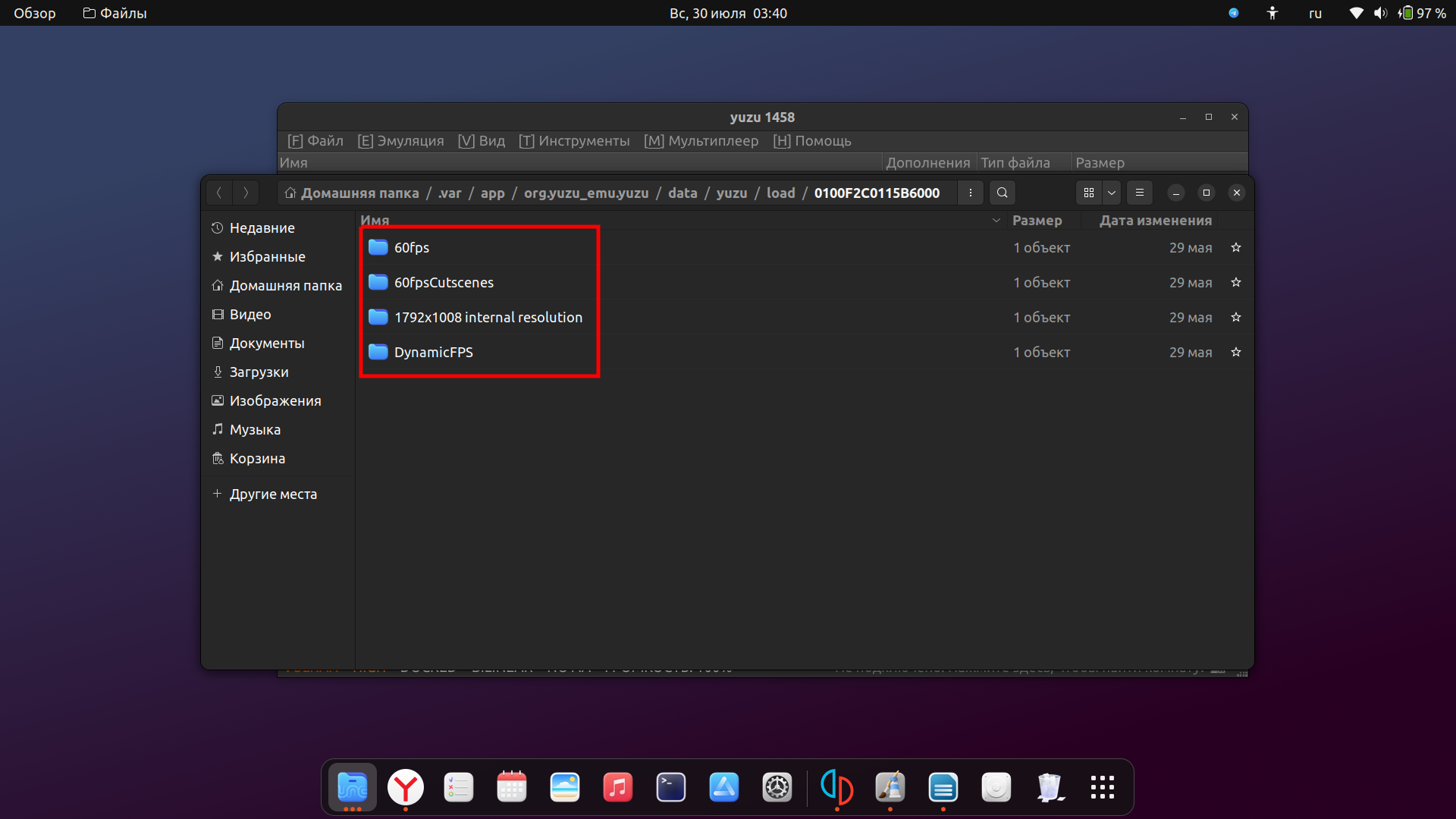This screenshot has height=819, width=1456.
Task: Open yuzu Вид menu
Action: coord(482,141)
